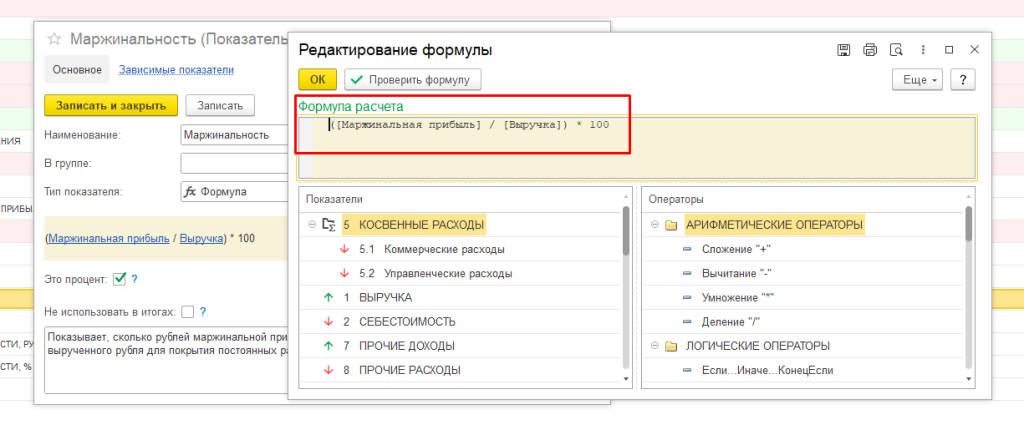Viewport: 1024px width, 425px height.
Task: Click the green checkmark on Проверить формулу
Action: (357, 80)
